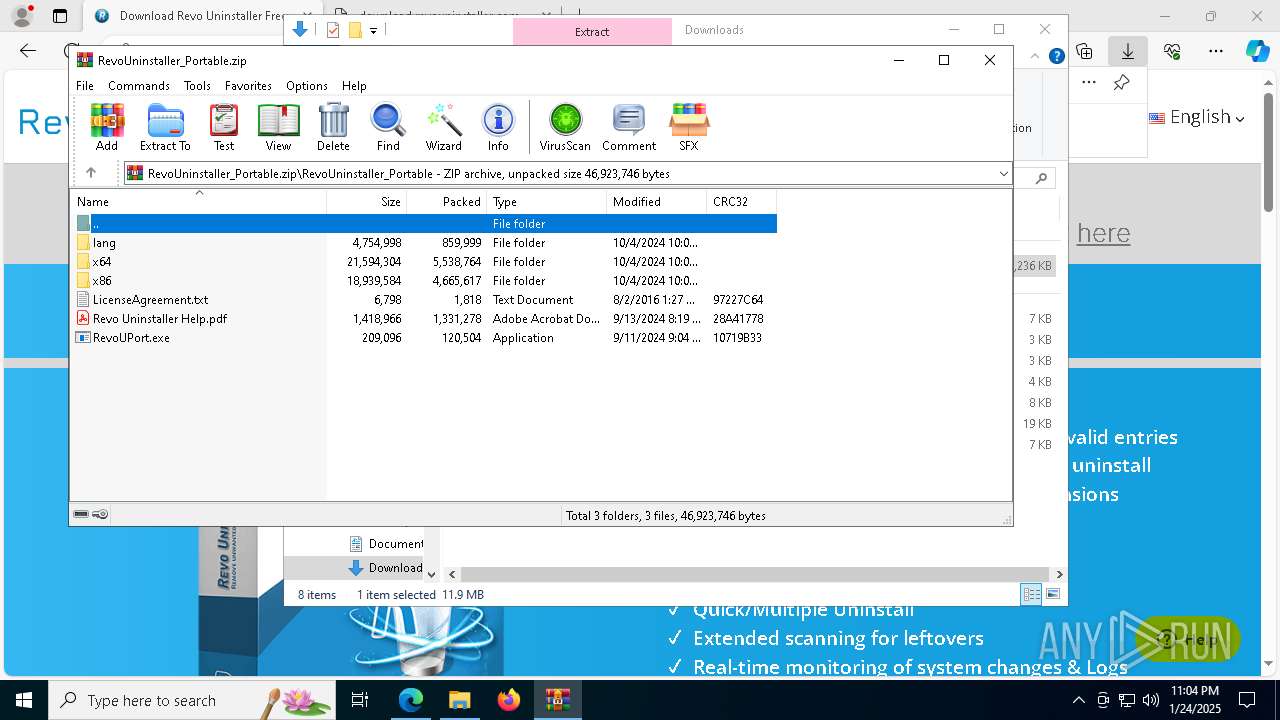1280x720 pixels.
Task: Open the notifications center icon
Action: click(1247, 700)
